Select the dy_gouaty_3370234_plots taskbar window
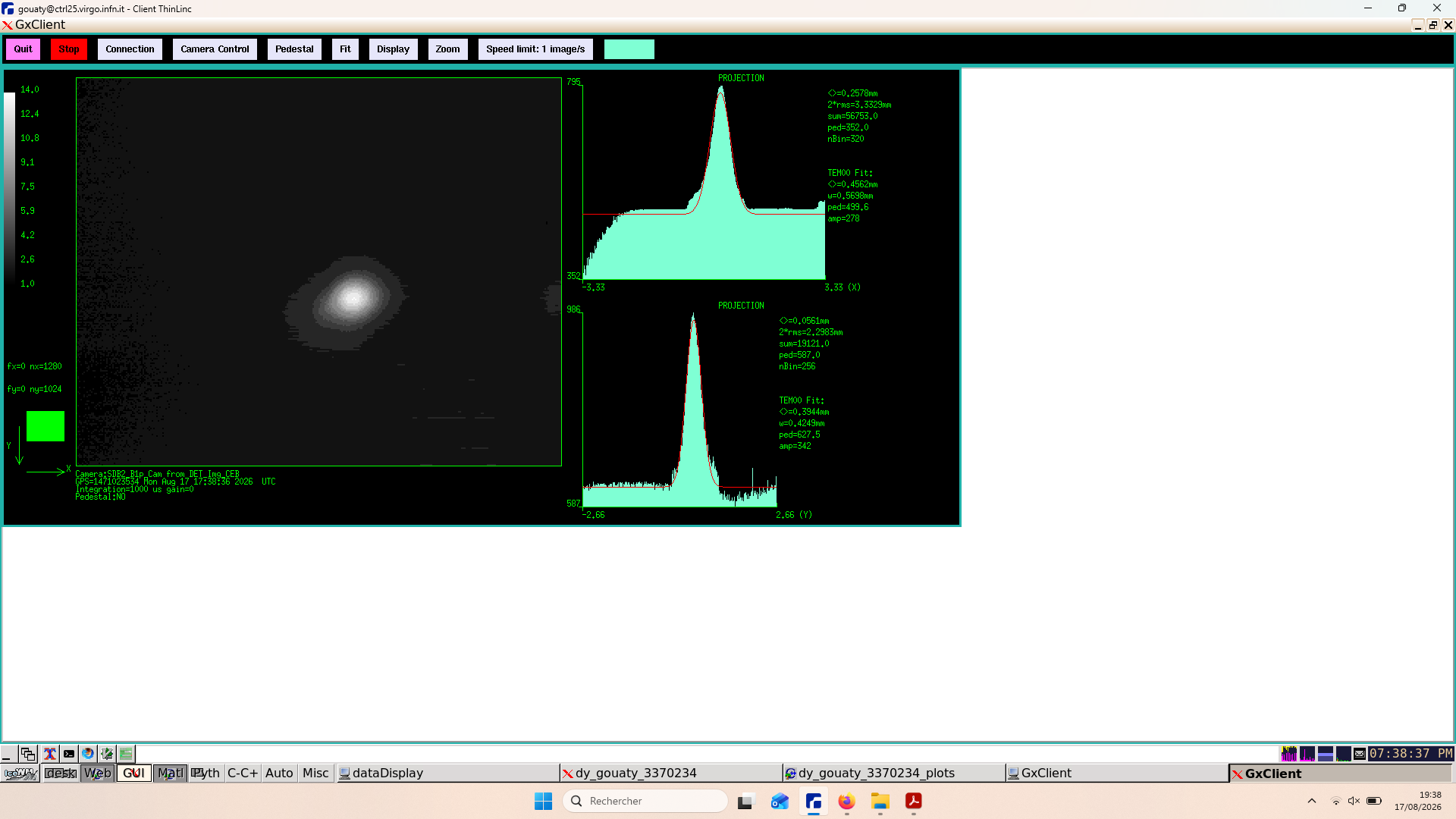1456x819 pixels. [x=893, y=773]
